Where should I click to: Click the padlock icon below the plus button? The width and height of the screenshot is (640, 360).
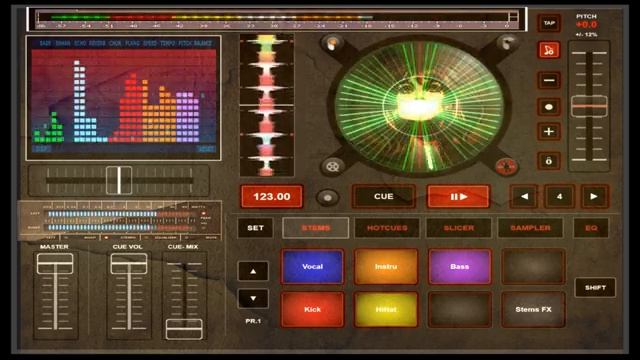(x=549, y=161)
